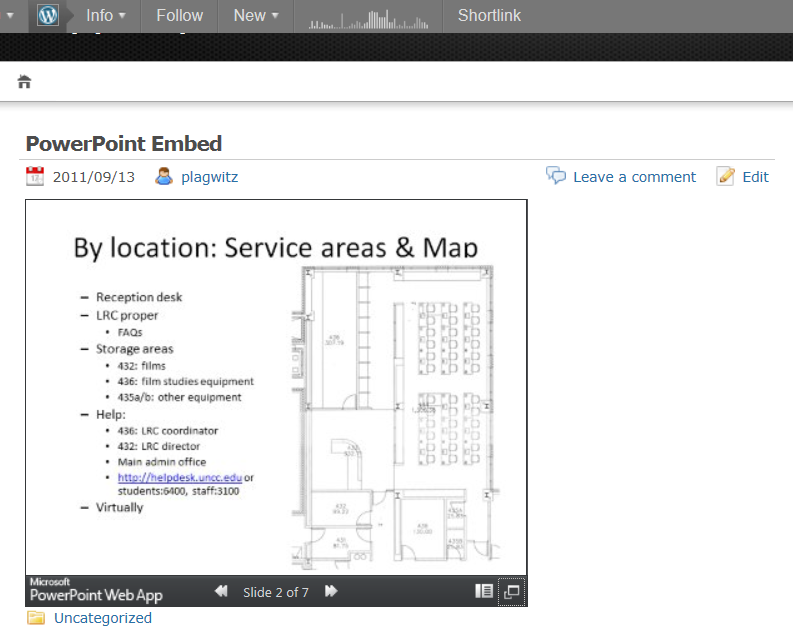Screen dimensions: 793x635
Task: Open presentation in full-screen pop-out window
Action: coord(511,592)
